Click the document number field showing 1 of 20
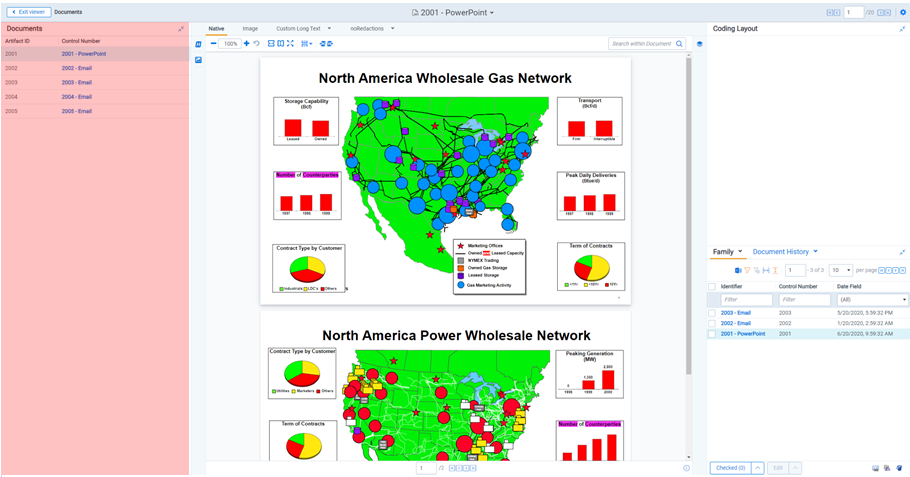 click(853, 12)
